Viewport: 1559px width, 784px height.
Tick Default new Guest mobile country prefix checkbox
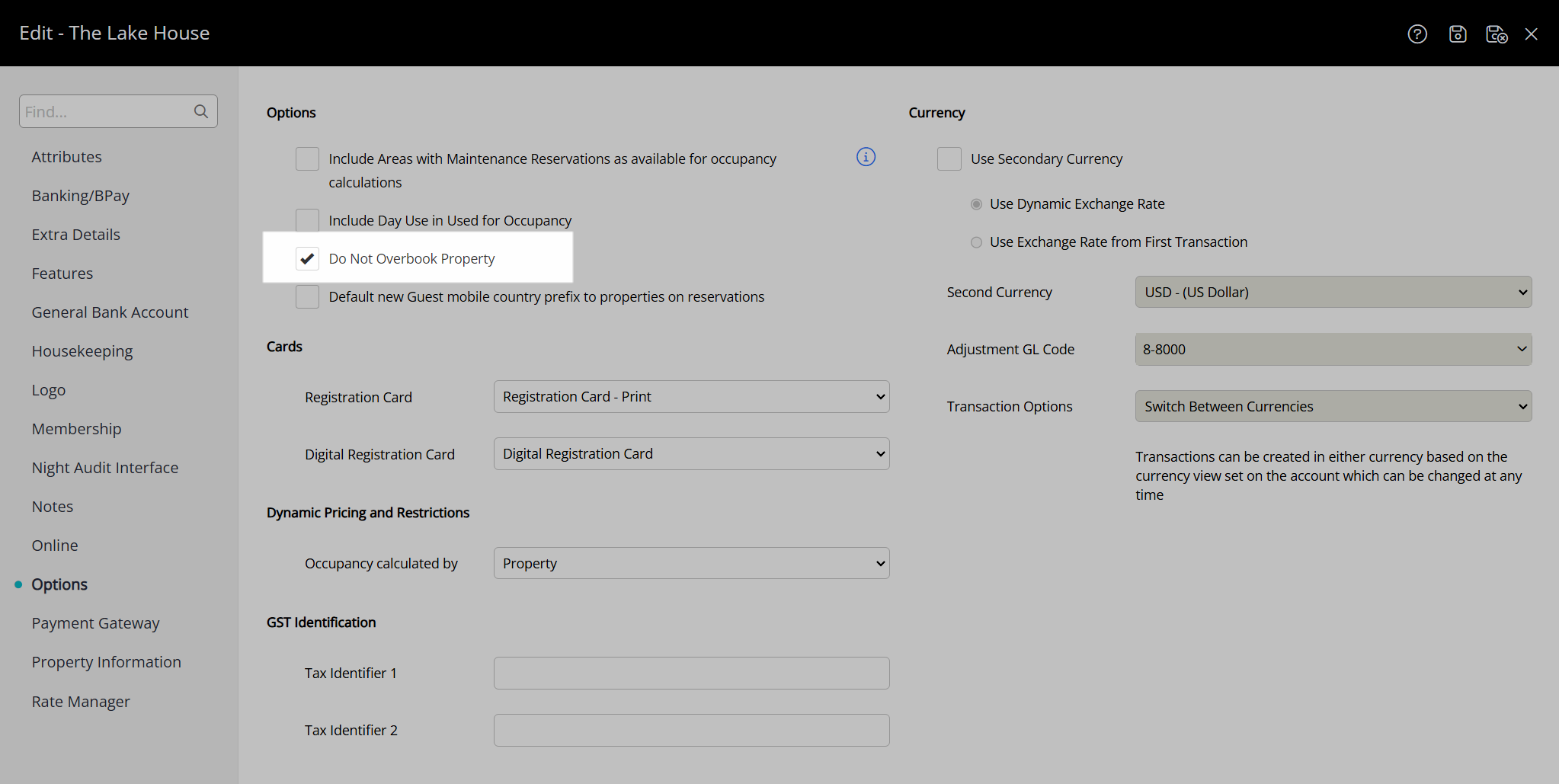pyautogui.click(x=307, y=296)
